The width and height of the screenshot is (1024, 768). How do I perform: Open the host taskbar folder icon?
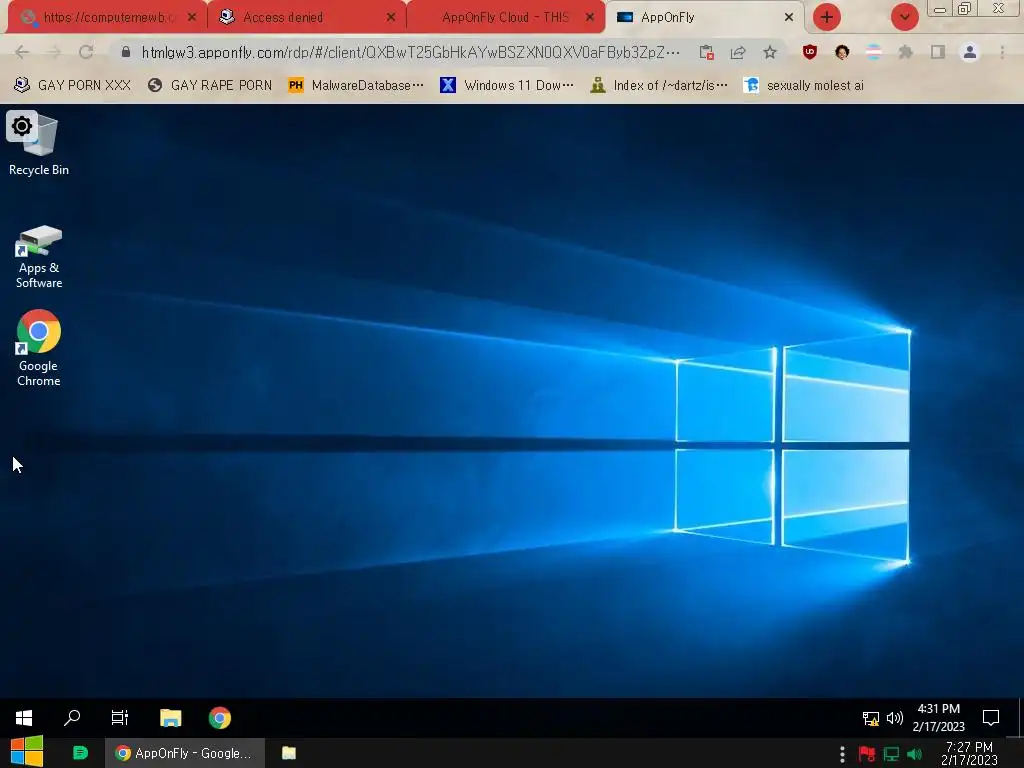coord(289,753)
